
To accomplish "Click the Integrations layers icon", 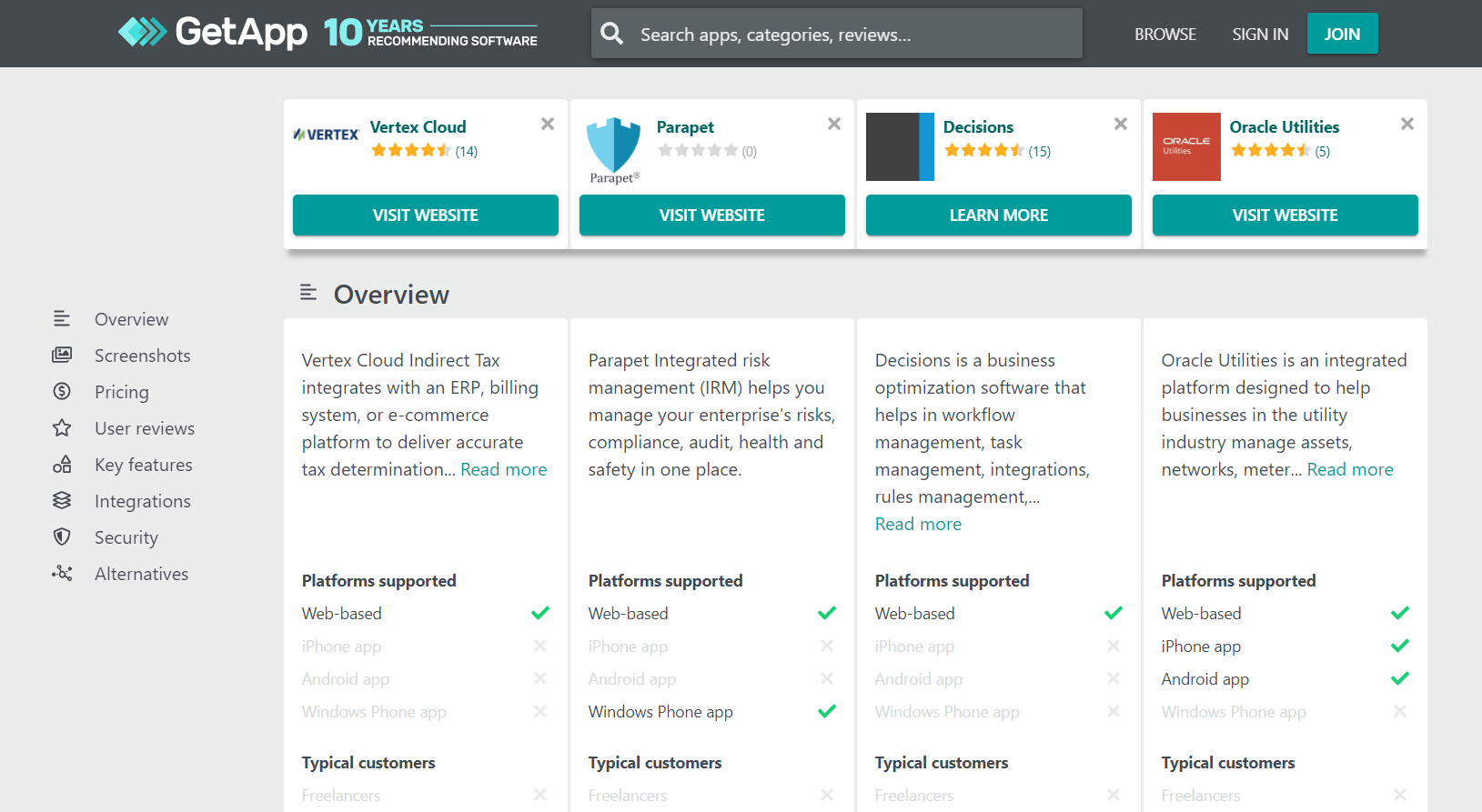I will pyautogui.click(x=62, y=500).
